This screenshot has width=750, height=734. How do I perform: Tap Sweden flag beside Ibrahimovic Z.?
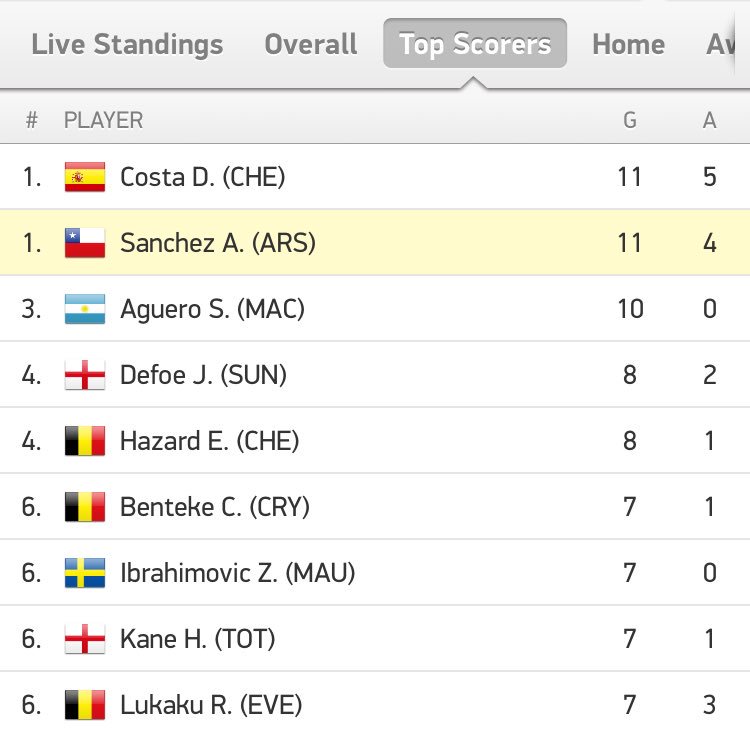pyautogui.click(x=85, y=573)
